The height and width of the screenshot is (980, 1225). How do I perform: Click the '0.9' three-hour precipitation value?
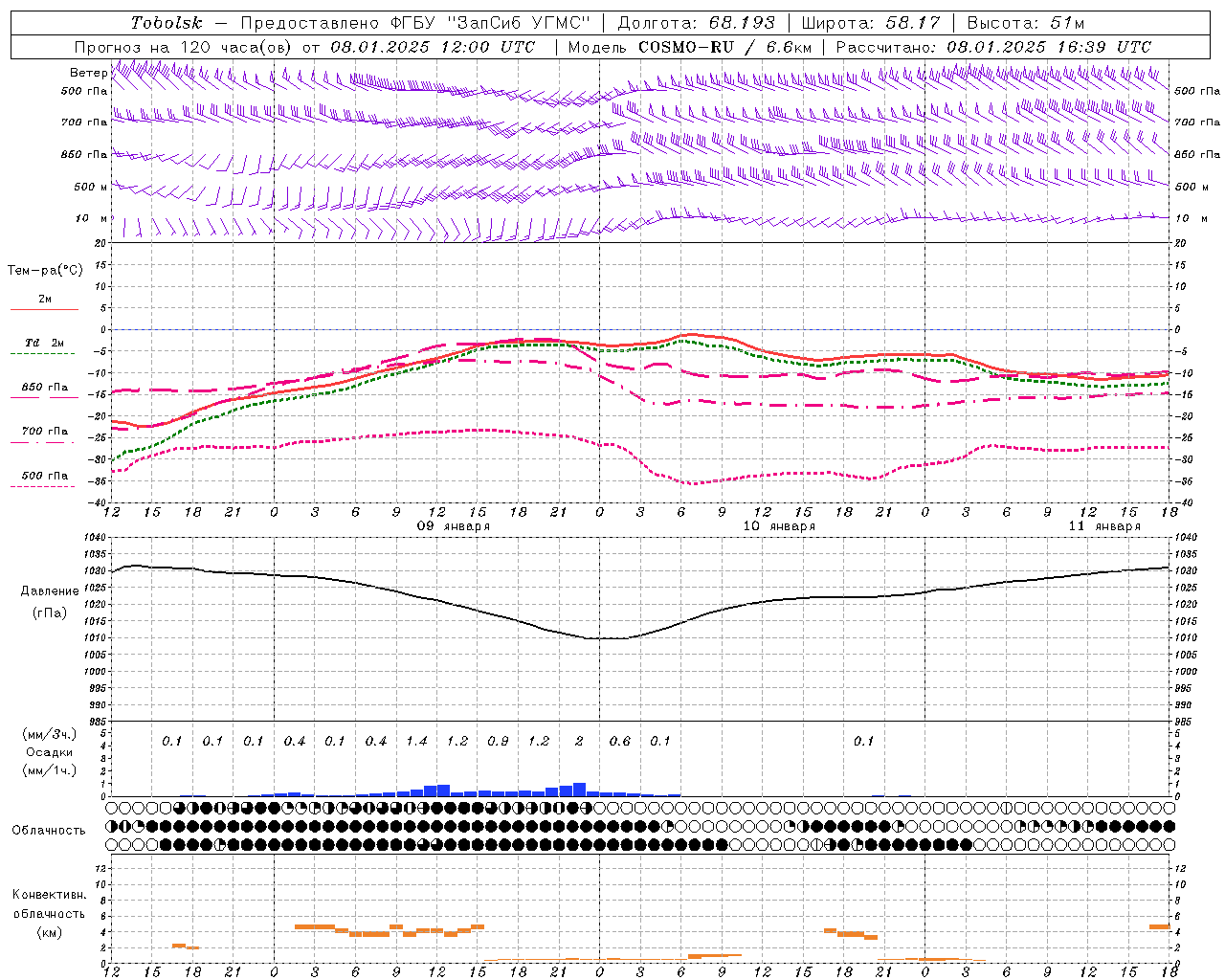[498, 741]
